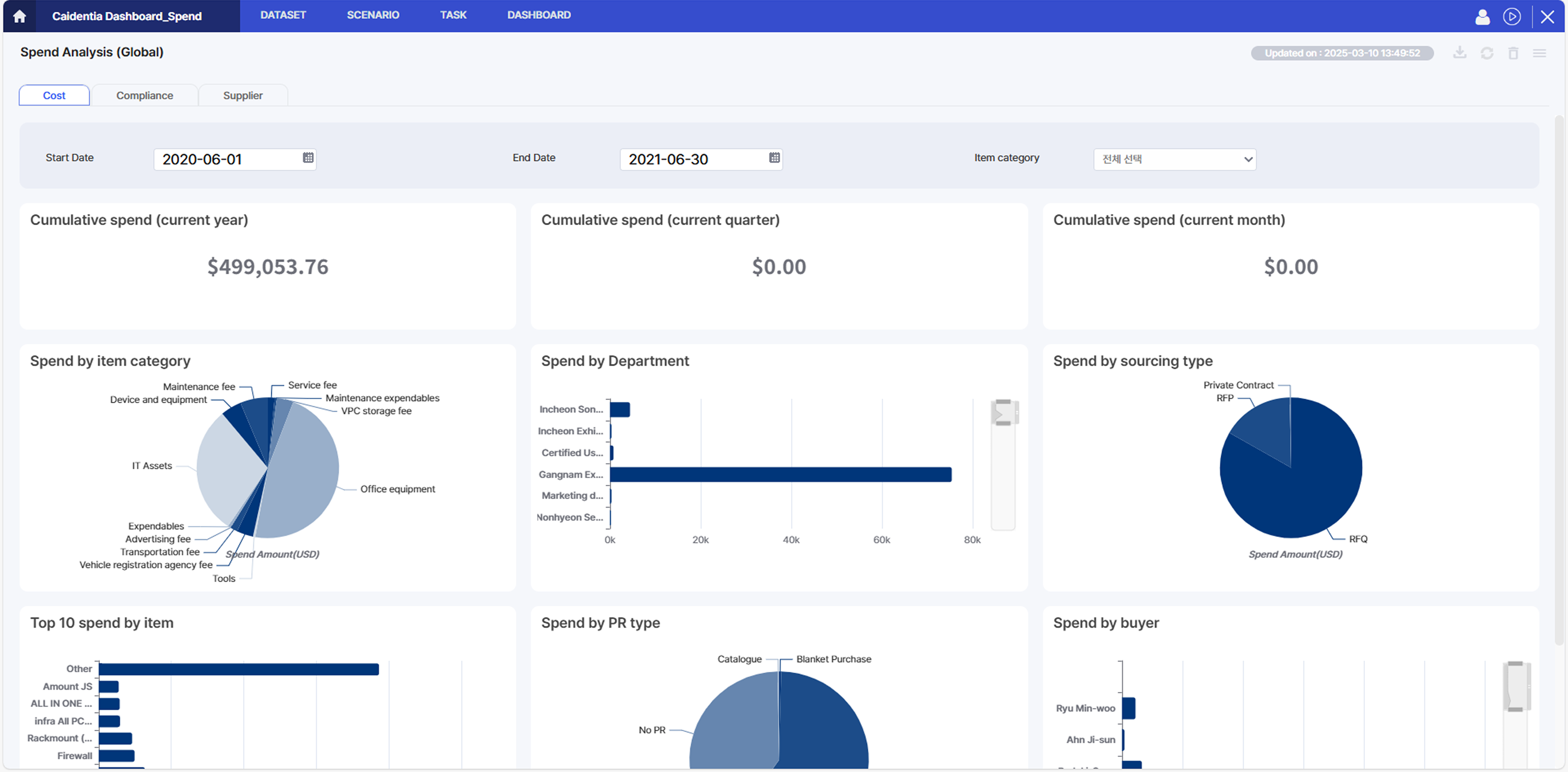Open the DATASET menu
This screenshot has width=1568, height=772.
point(283,15)
